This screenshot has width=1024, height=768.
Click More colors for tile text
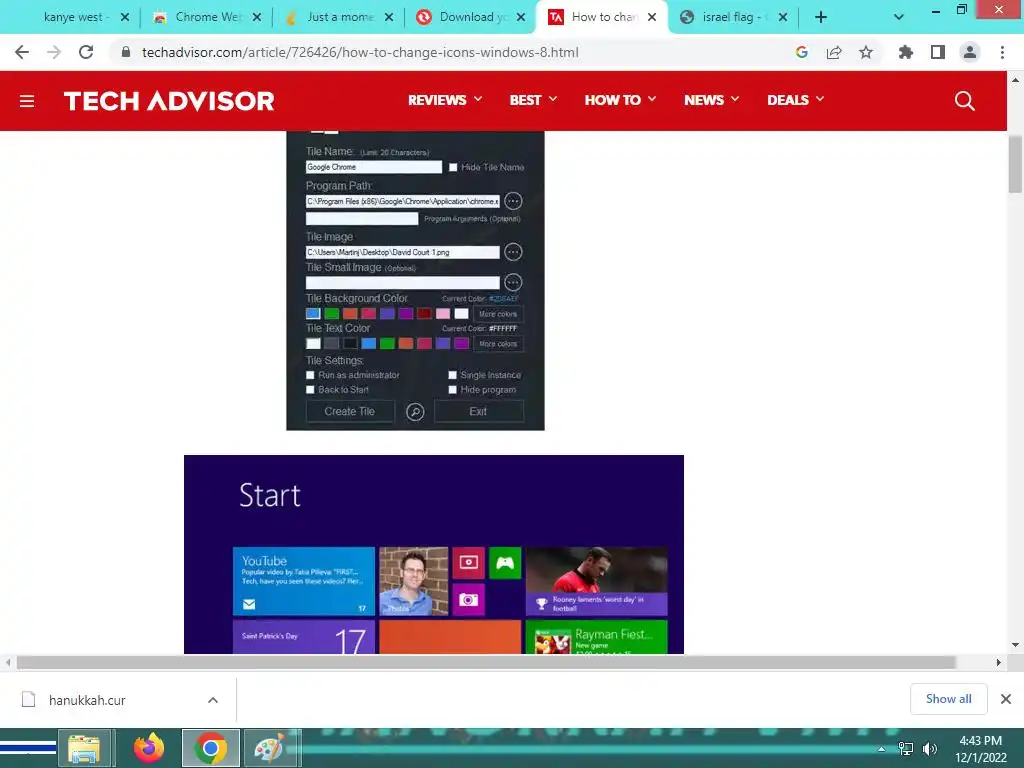coord(498,344)
